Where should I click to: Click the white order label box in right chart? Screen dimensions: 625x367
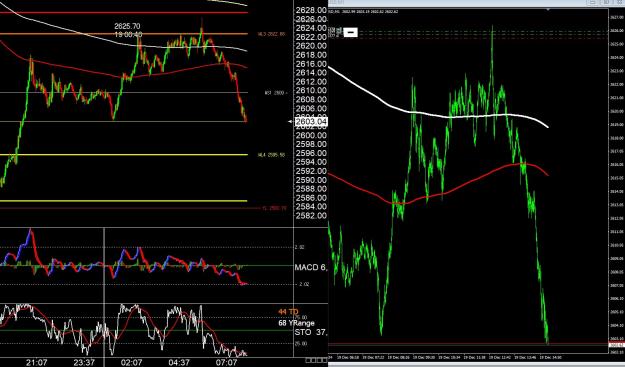(x=351, y=32)
